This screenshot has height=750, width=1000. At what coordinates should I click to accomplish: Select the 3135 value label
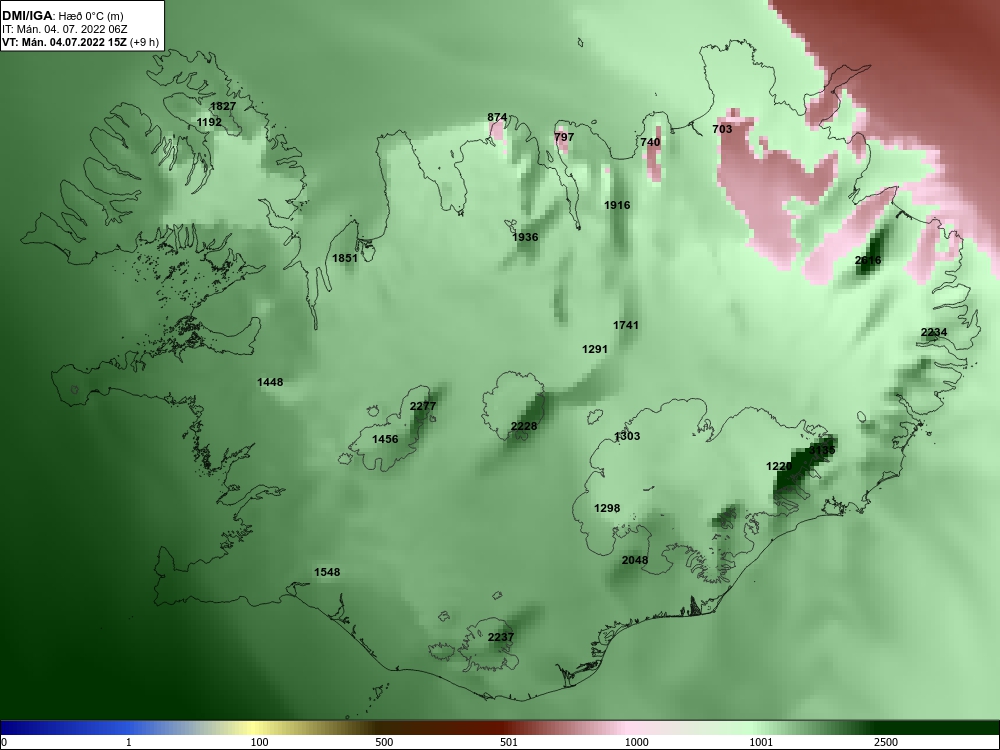pyautogui.click(x=822, y=450)
